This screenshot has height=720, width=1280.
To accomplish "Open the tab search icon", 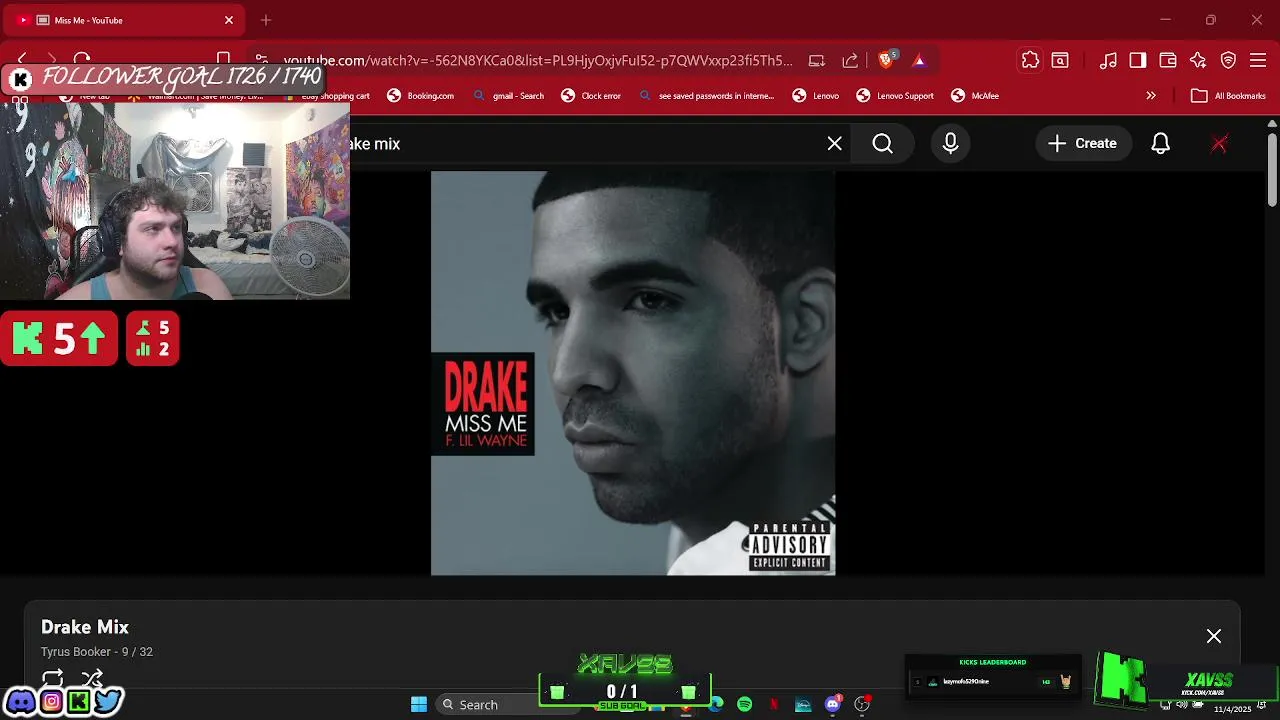I will click(x=1060, y=60).
